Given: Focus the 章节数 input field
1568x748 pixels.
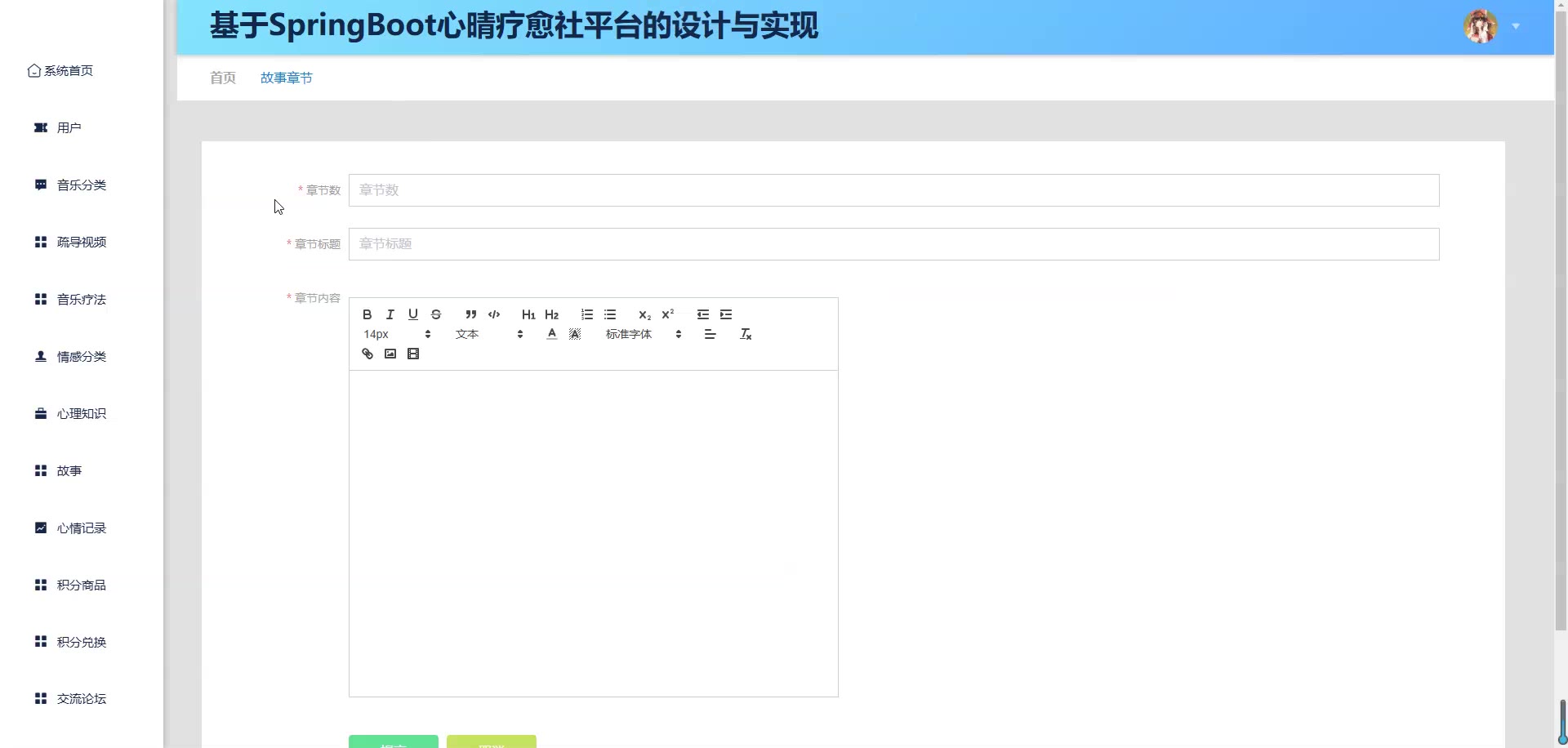Looking at the screenshot, I should [x=893, y=190].
